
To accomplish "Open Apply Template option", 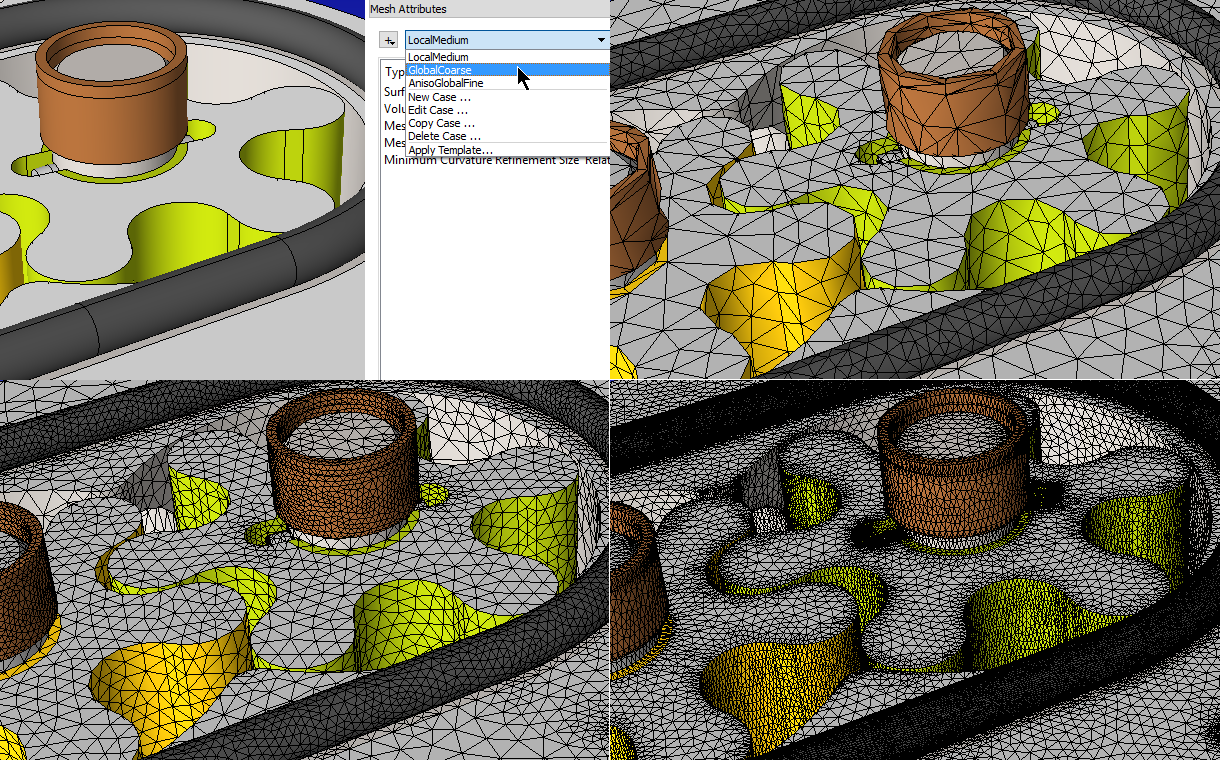I will (450, 150).
